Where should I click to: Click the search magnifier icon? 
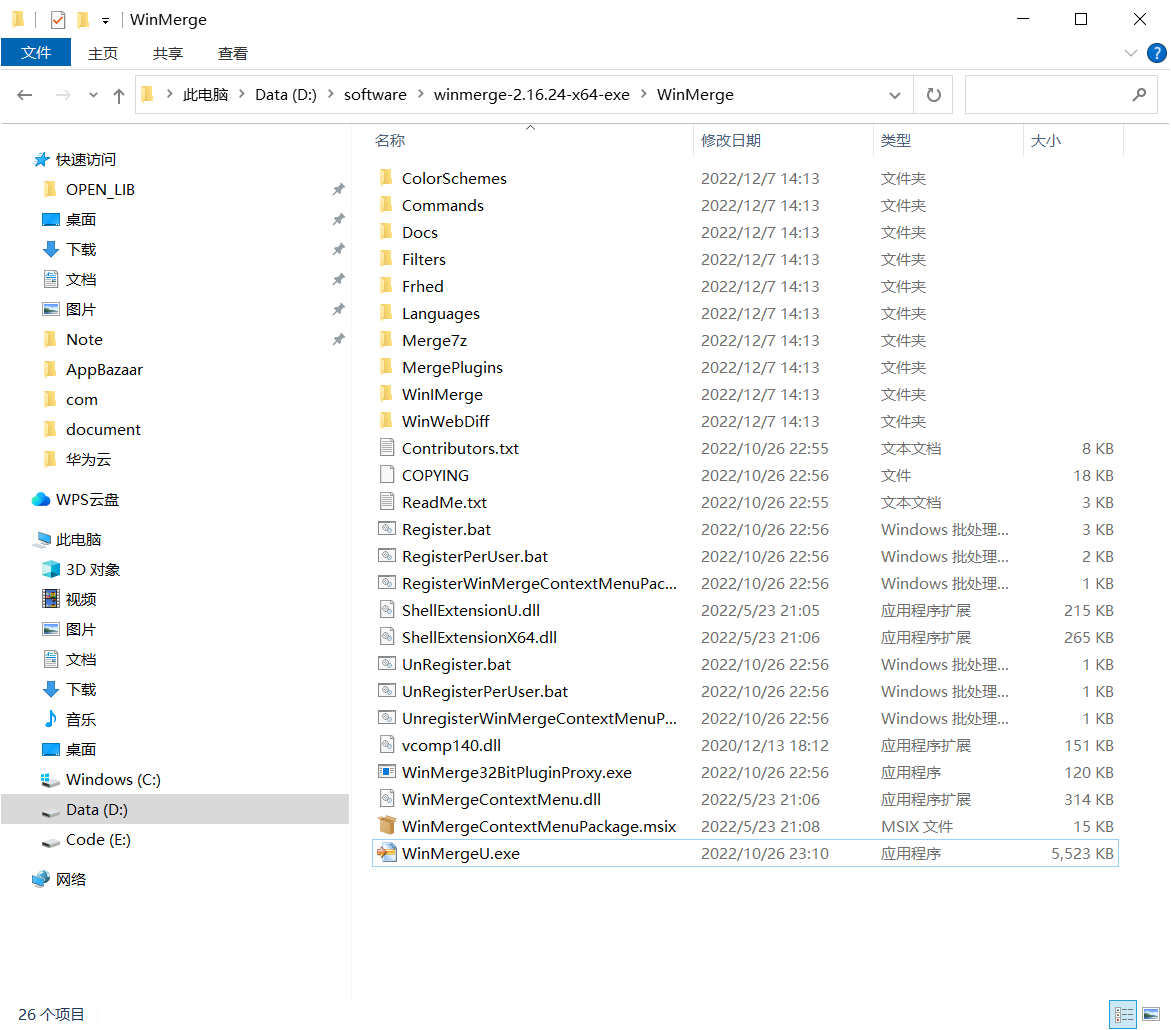1139,95
